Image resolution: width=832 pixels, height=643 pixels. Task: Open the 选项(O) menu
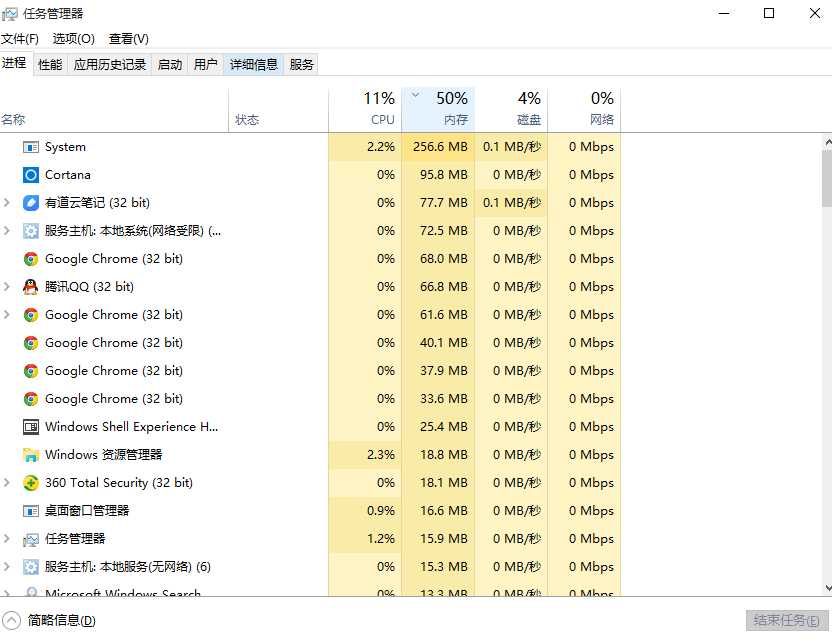click(73, 39)
